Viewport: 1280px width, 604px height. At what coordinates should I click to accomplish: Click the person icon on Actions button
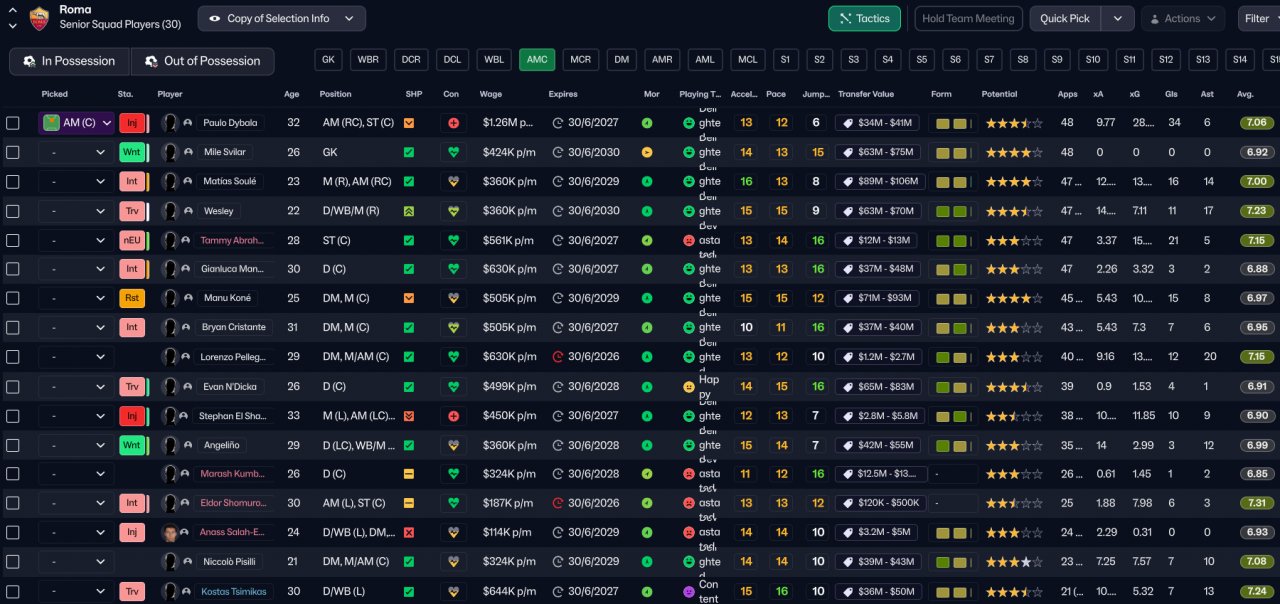pos(1155,18)
